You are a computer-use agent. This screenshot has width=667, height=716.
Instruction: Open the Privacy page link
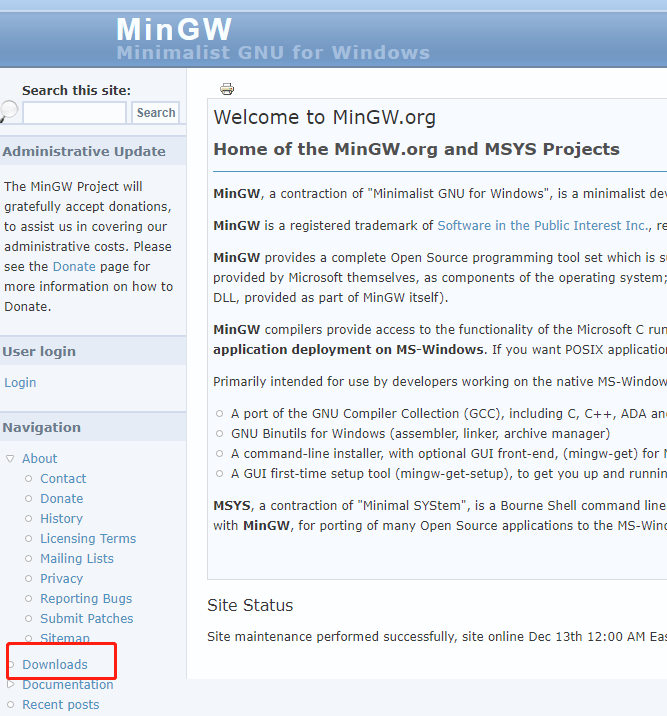pyautogui.click(x=62, y=579)
